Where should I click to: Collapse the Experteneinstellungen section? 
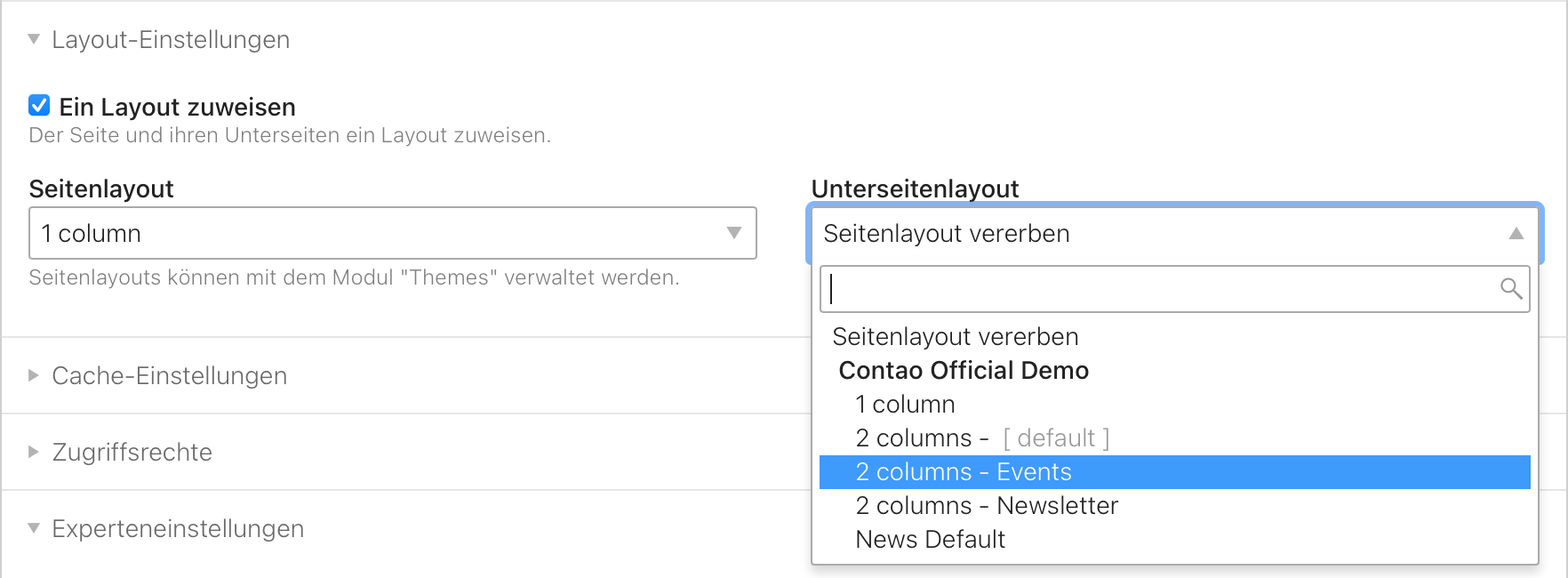pyautogui.click(x=166, y=528)
